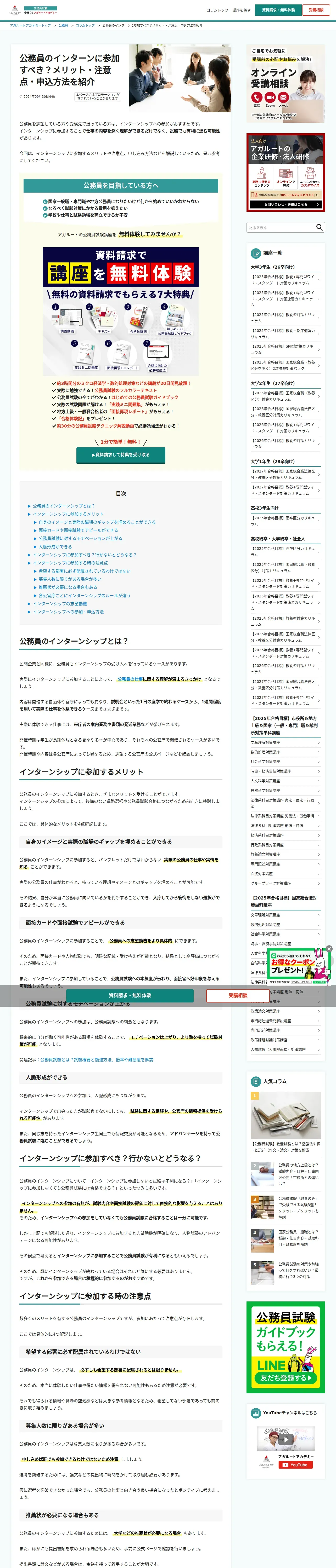Click オンライン受講相談 banner image
336x1568 pixels.
point(285,83)
